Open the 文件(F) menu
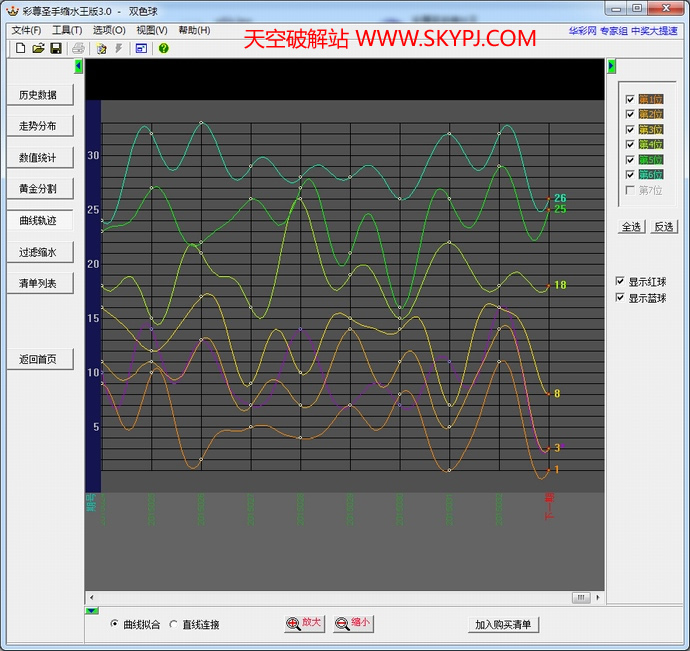This screenshot has width=690, height=651. tap(26, 31)
